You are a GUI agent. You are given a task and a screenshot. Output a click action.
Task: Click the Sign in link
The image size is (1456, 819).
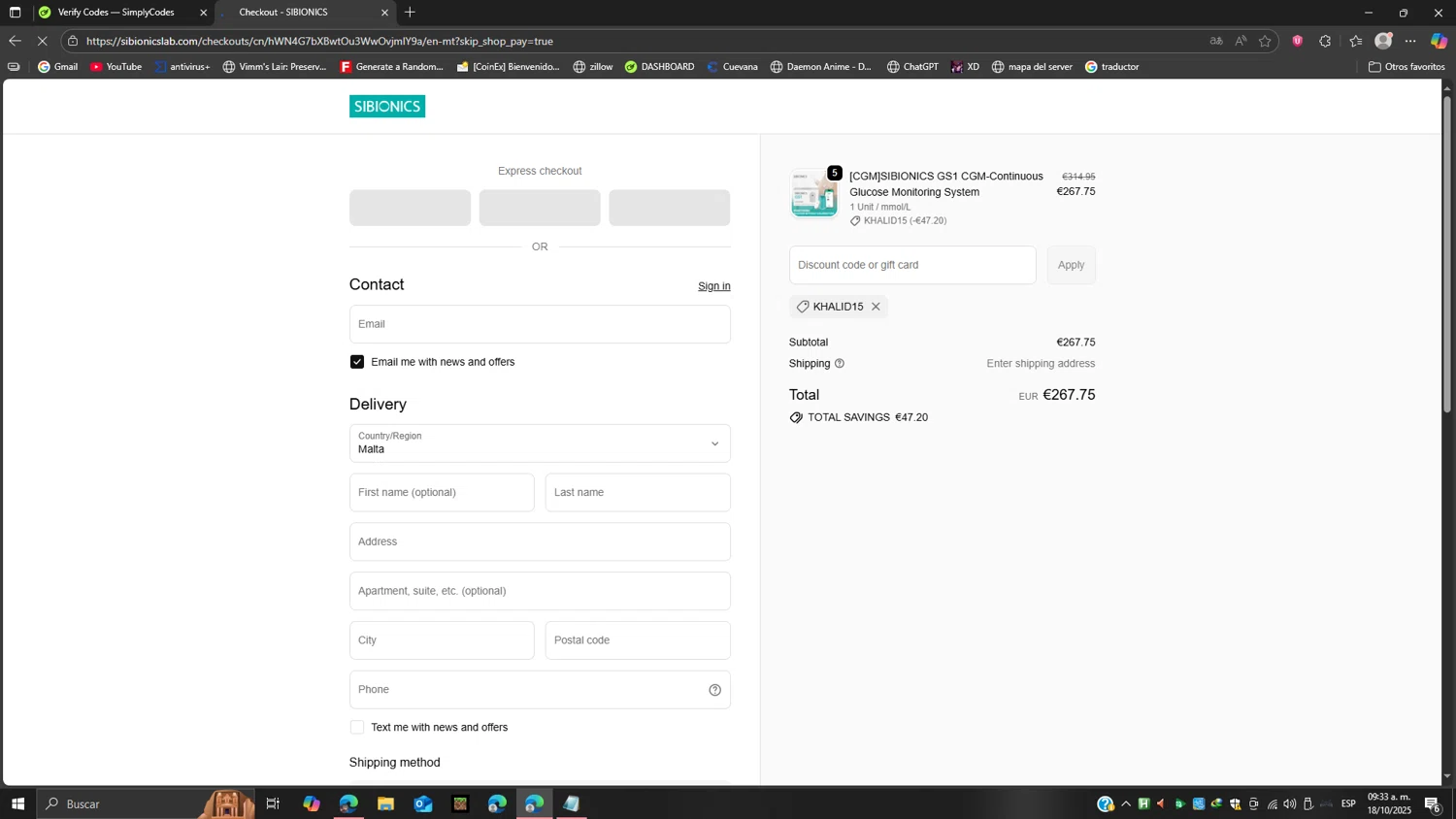[x=713, y=286]
